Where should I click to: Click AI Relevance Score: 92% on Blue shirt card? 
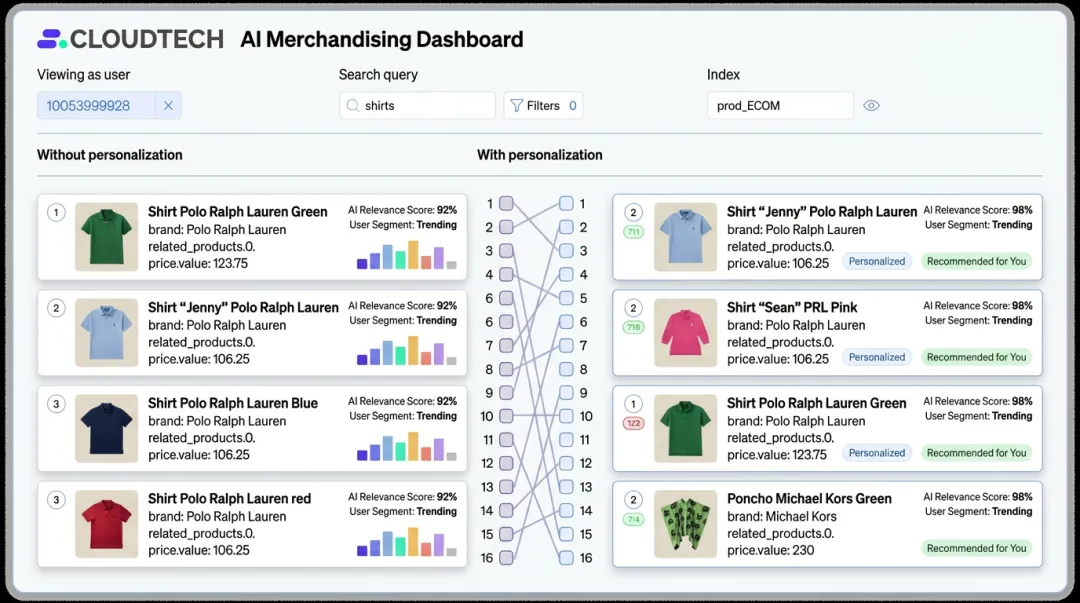coord(402,401)
